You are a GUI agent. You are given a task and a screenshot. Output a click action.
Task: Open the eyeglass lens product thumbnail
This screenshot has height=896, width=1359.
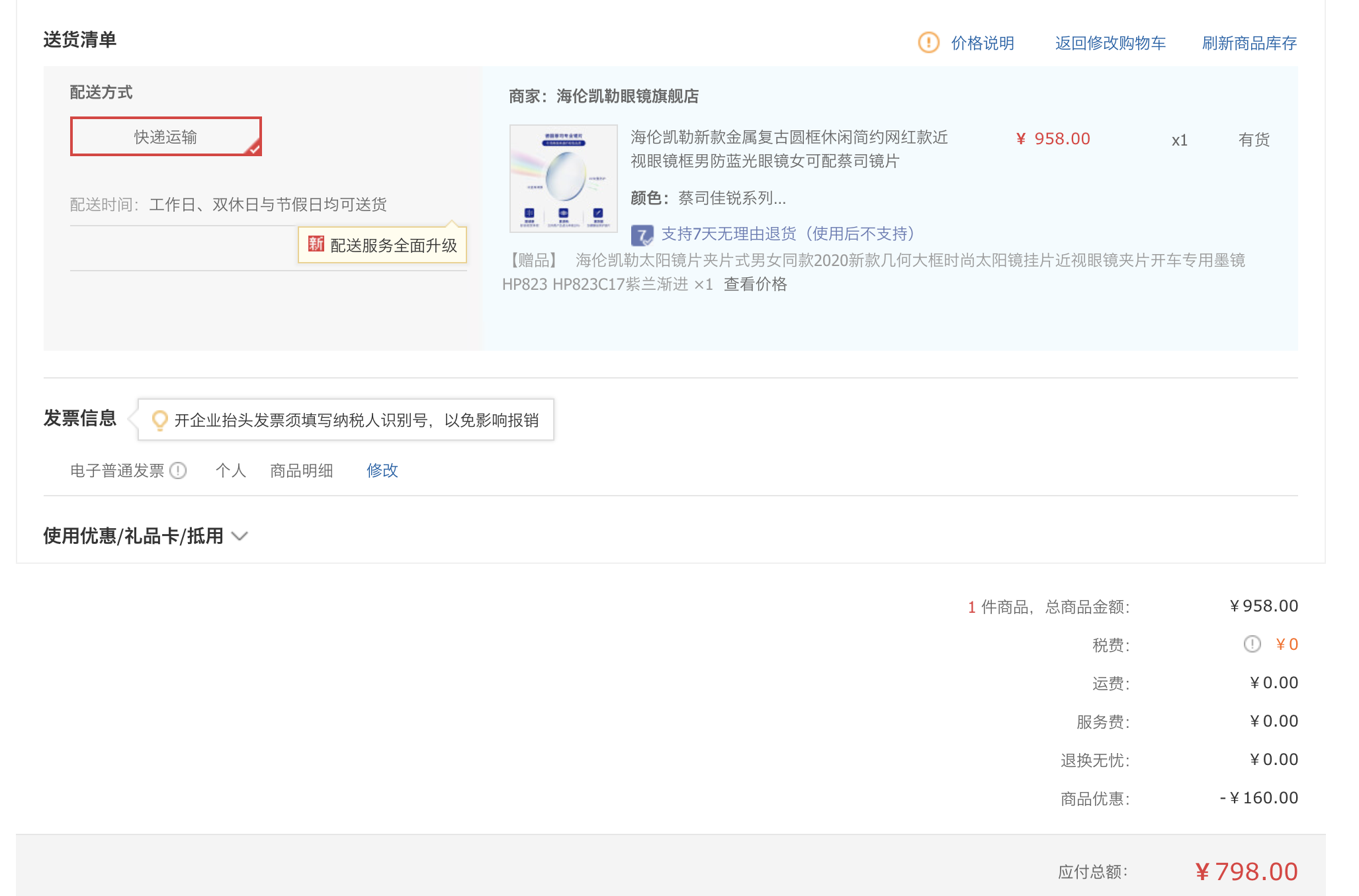pos(564,179)
